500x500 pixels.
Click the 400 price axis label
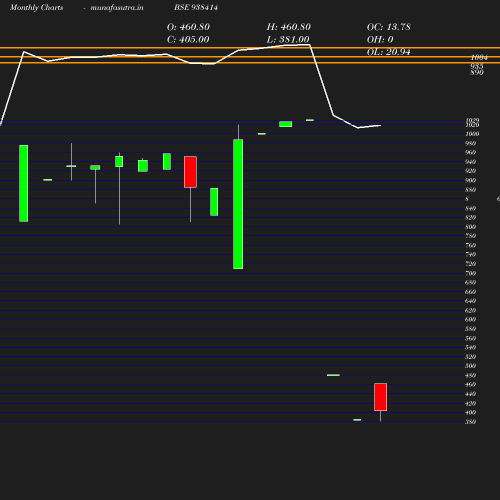[470, 412]
